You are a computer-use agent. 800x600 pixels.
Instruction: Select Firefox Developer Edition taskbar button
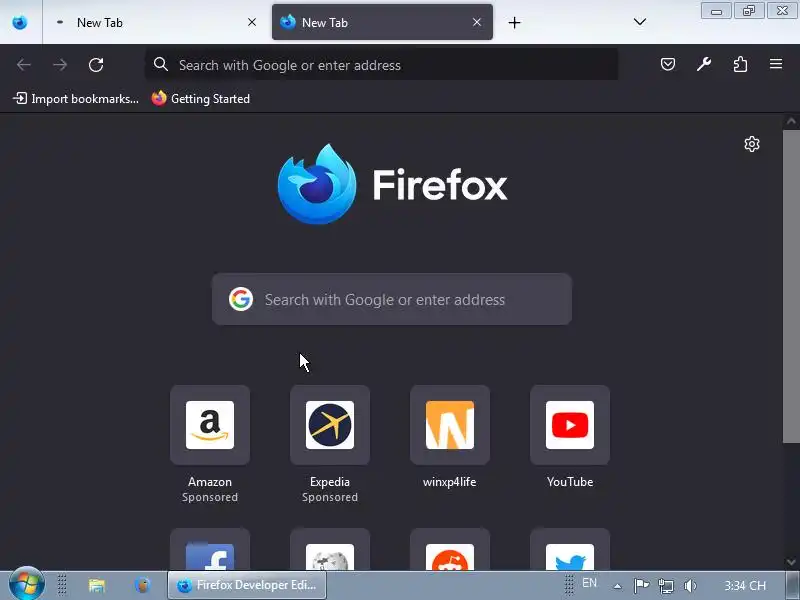pyautogui.click(x=247, y=585)
